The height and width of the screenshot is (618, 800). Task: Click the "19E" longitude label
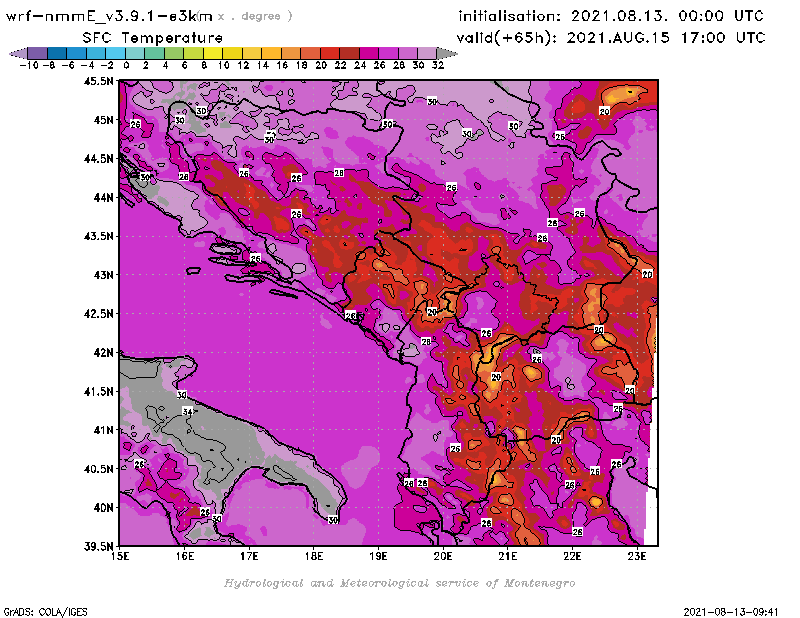[378, 556]
